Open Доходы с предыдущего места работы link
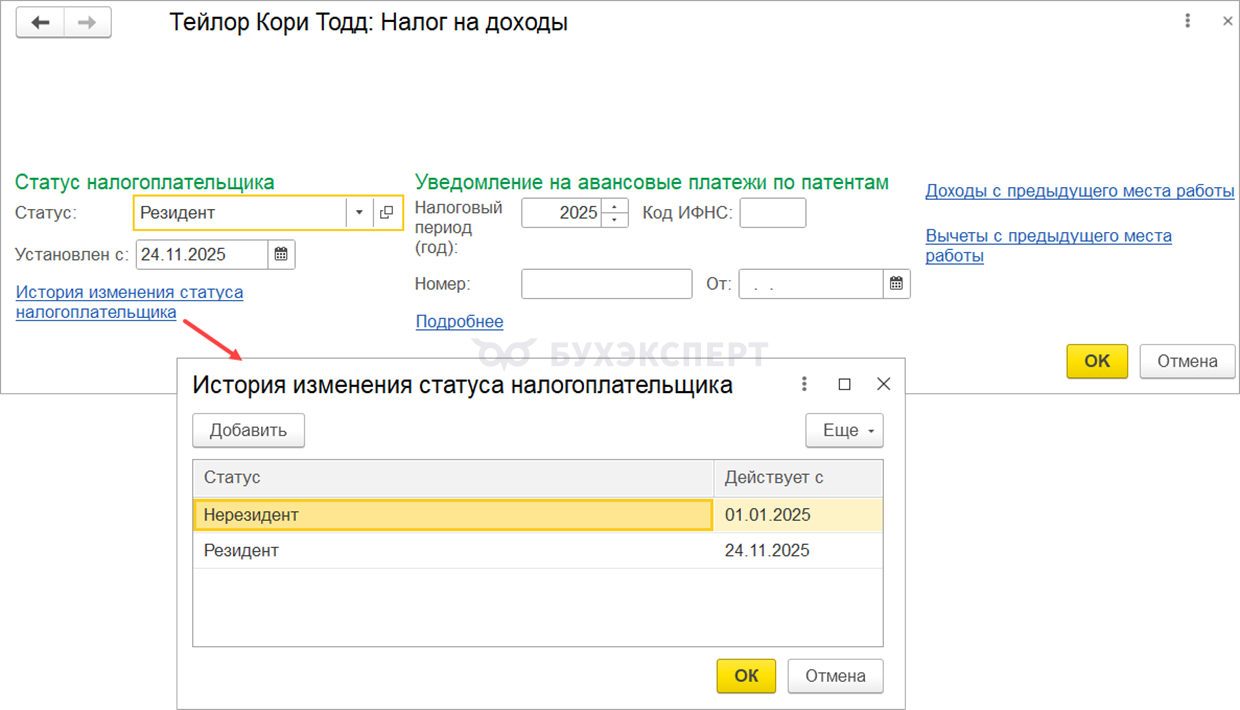Viewport: 1240px width, 710px height. point(1079,191)
